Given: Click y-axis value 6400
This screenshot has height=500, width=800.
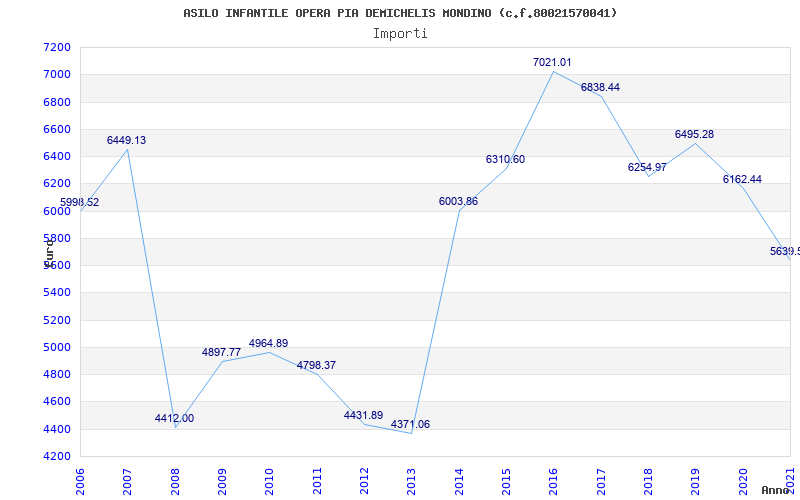Looking at the screenshot, I should [x=58, y=157].
